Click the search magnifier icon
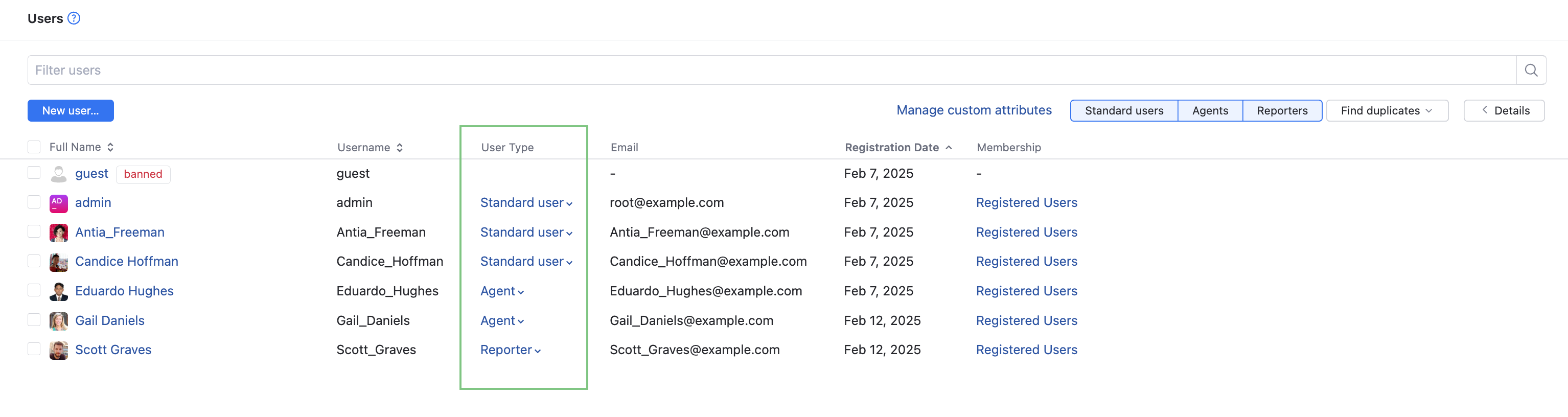1568x417 pixels. pyautogui.click(x=1530, y=71)
